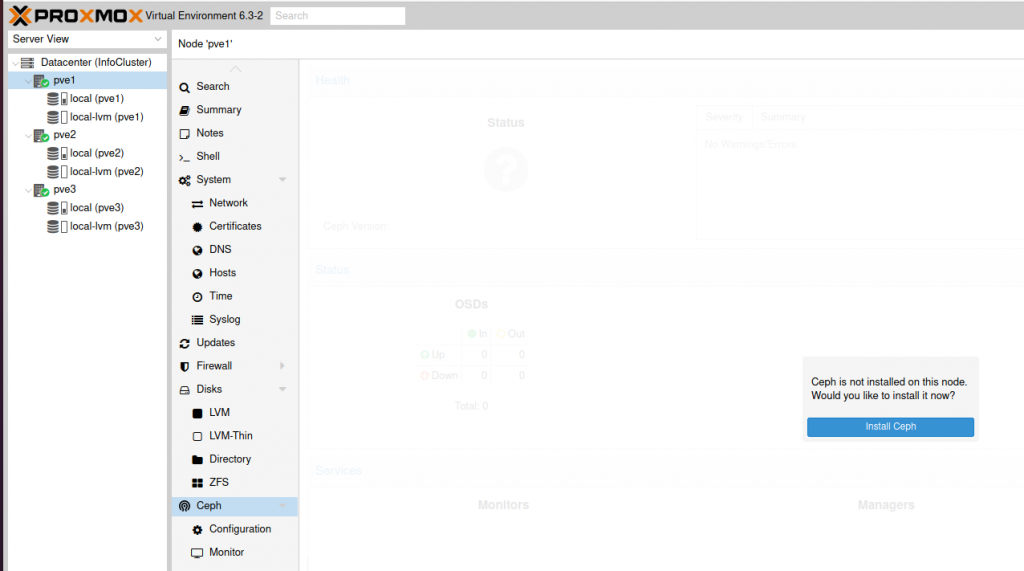Click the pve2 node icon
The image size is (1024, 571).
pyautogui.click(x=41, y=135)
